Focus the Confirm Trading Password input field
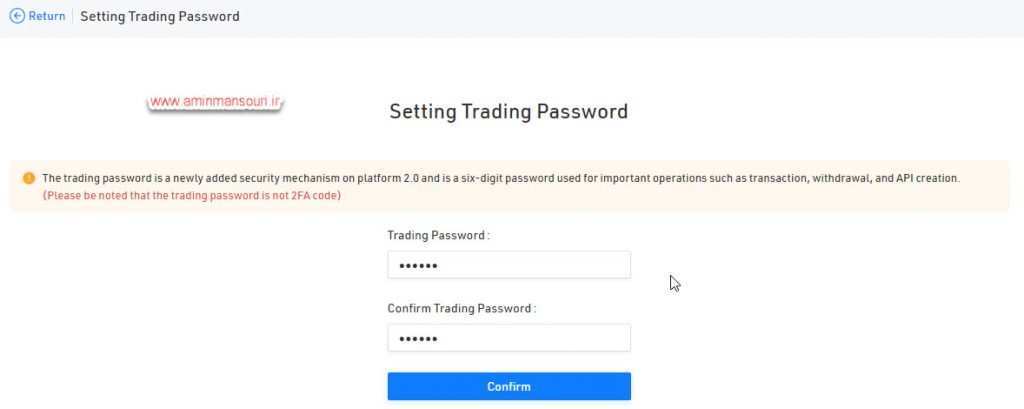The image size is (1024, 409). click(509, 338)
